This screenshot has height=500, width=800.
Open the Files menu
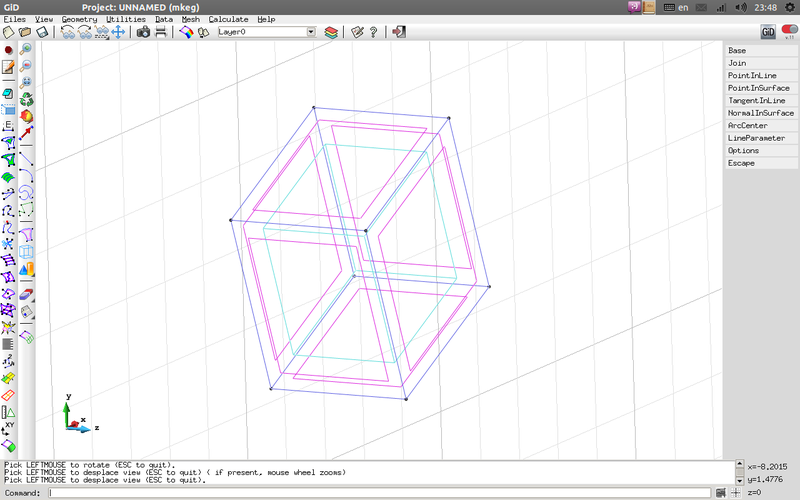15,19
